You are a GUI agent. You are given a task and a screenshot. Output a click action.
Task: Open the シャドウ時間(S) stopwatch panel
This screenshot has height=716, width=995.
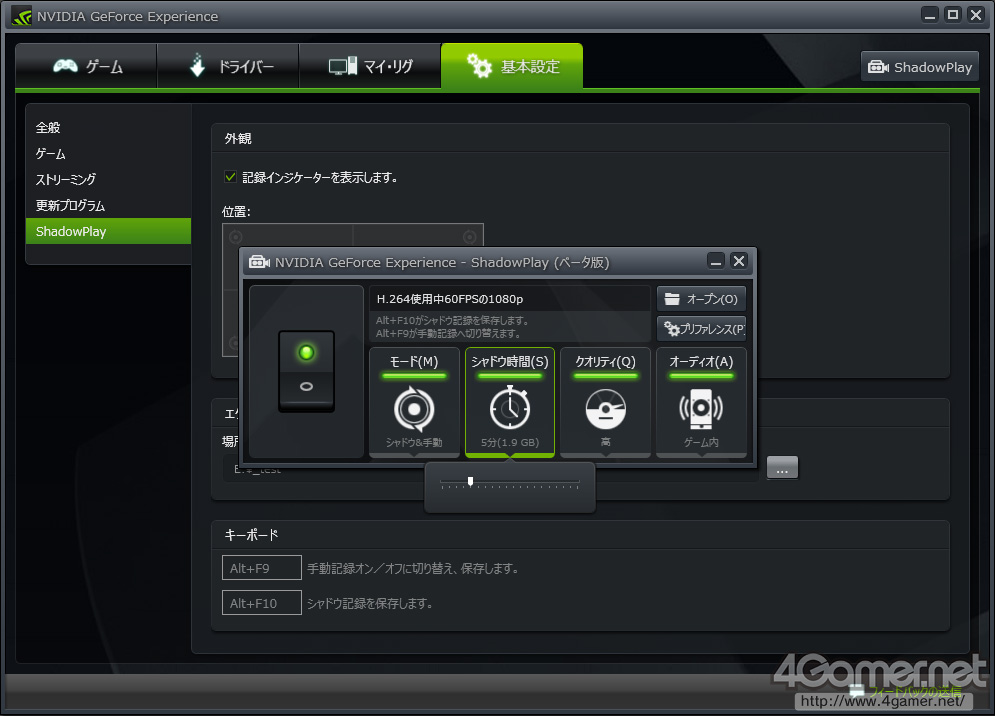pos(510,402)
